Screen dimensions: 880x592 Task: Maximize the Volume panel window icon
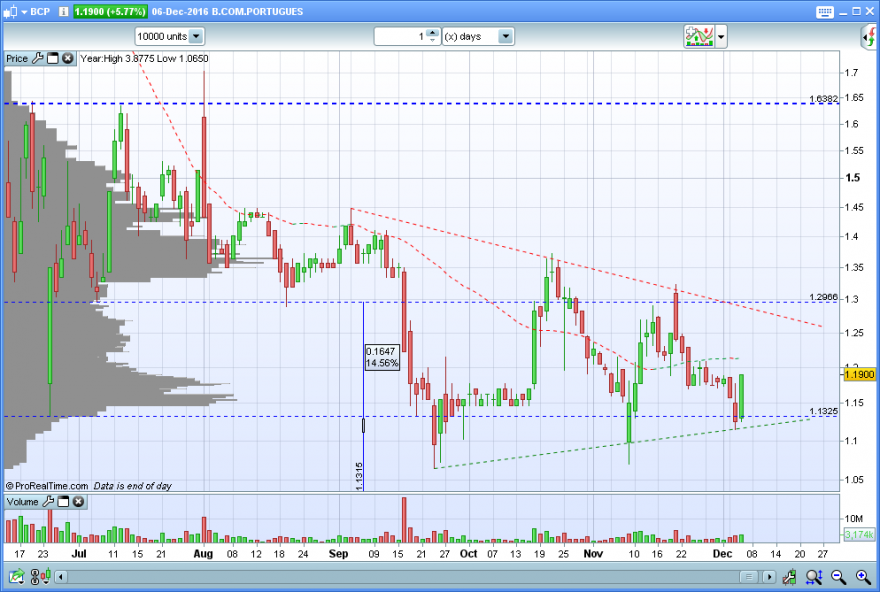point(63,502)
